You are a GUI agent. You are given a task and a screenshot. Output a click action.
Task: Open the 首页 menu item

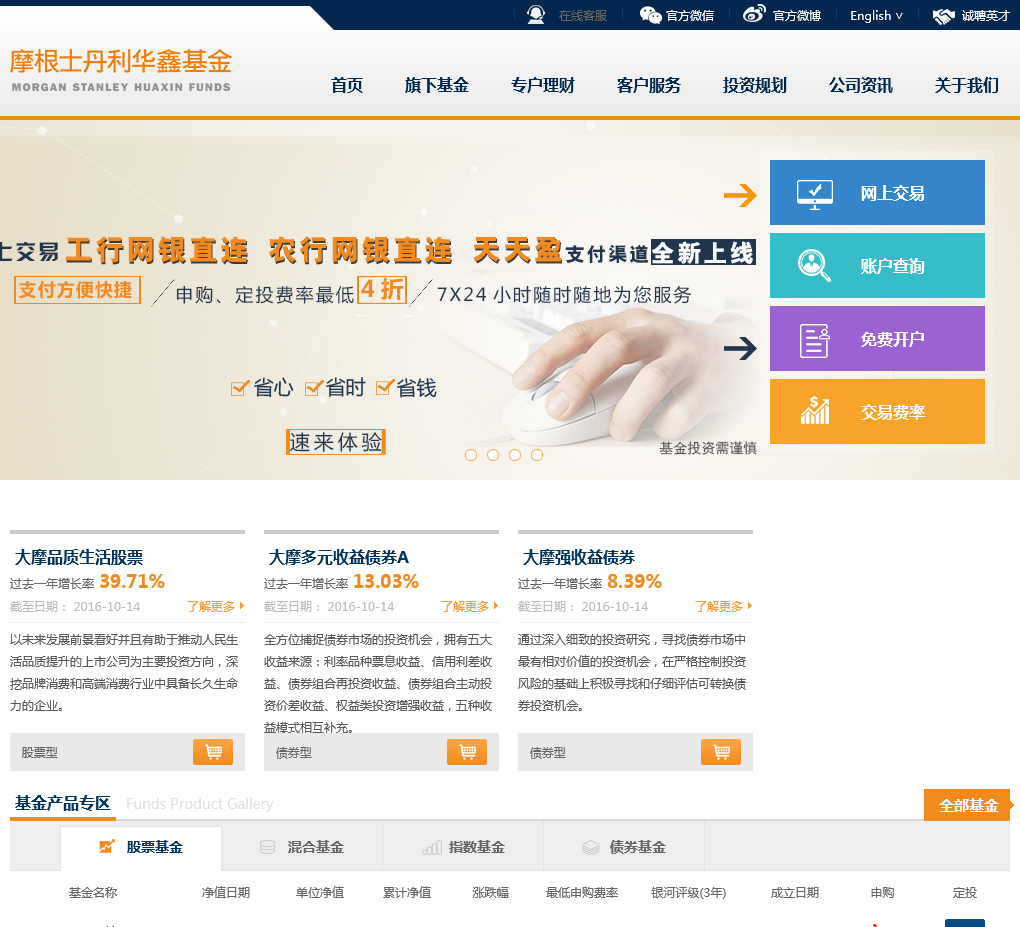coord(347,85)
